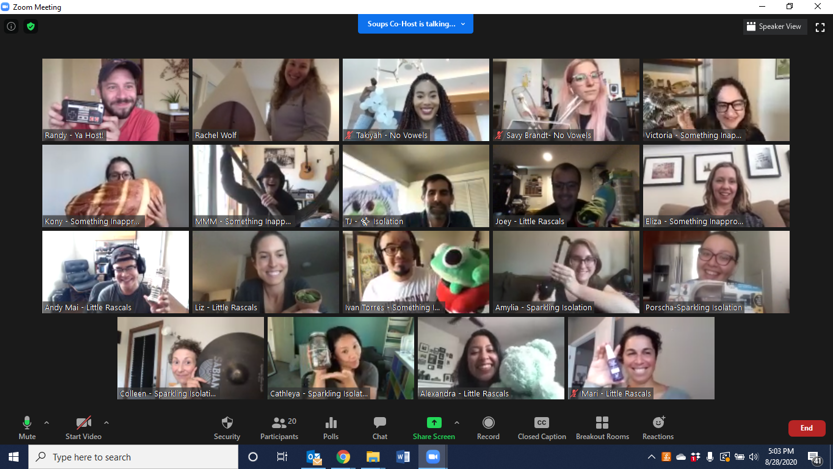Expand the 'Soups Co-Host is talking' banner
This screenshot has height=469, width=833.
click(415, 24)
